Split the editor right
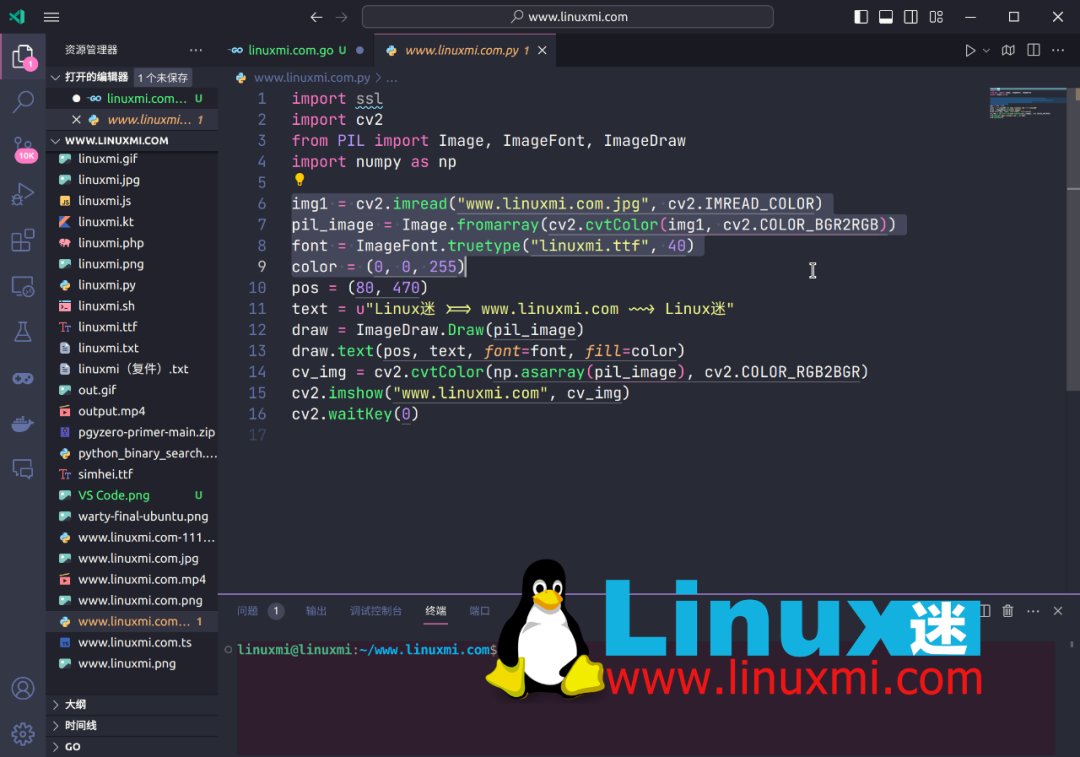1080x757 pixels. point(1033,50)
